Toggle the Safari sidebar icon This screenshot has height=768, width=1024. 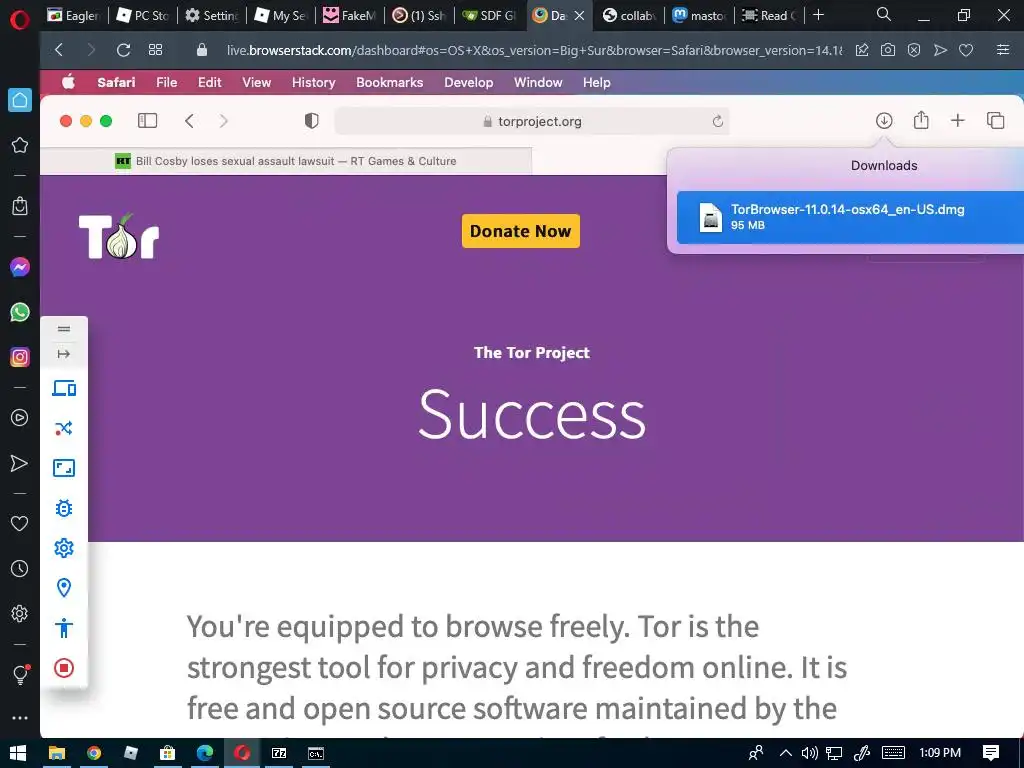point(148,121)
